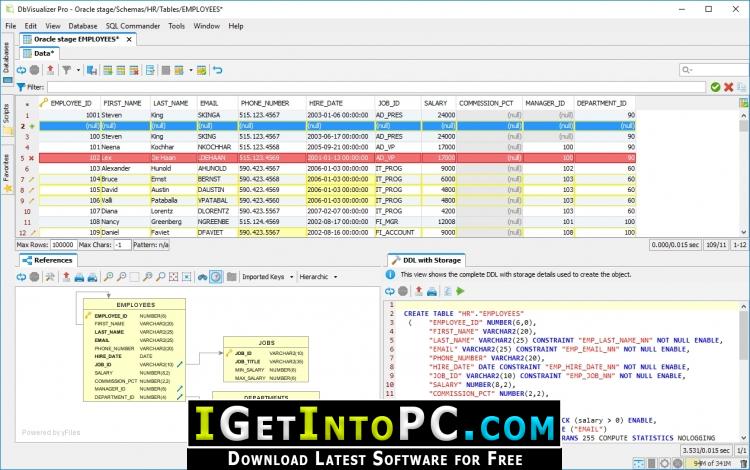Click the gray square grid toolbar icon

click(x=165, y=70)
